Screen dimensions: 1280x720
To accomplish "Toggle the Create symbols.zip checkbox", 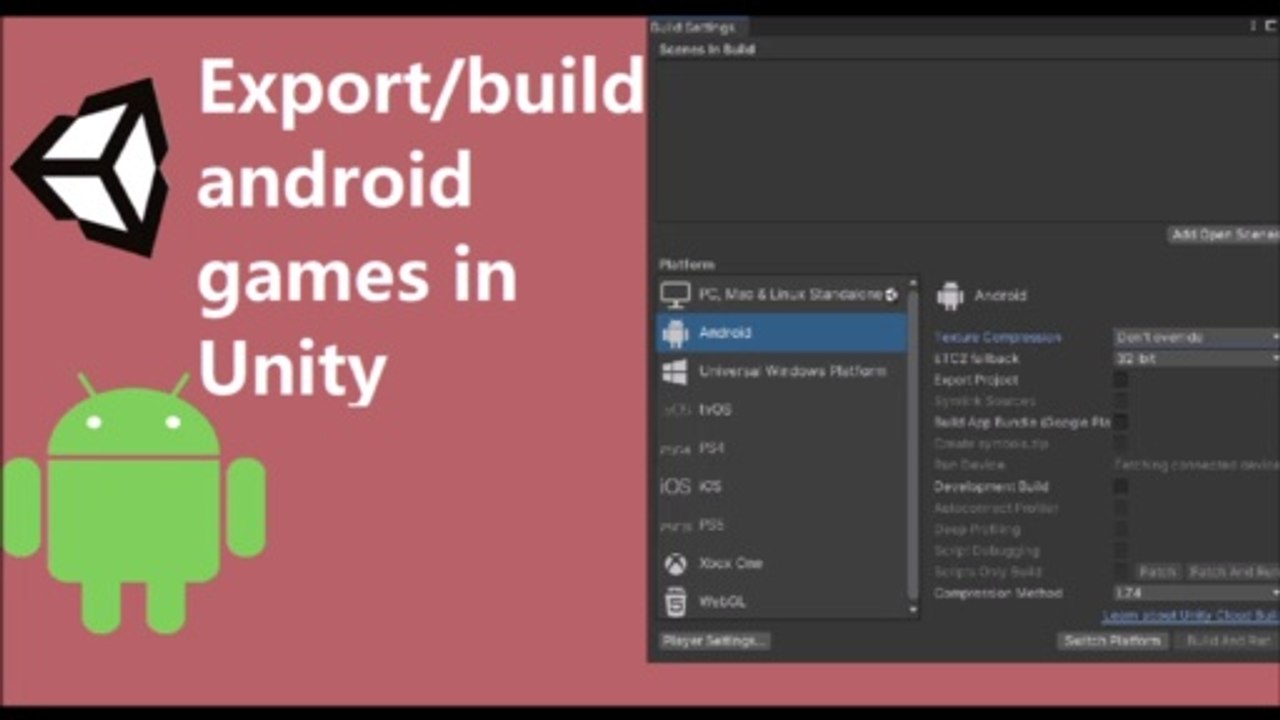I will point(1121,443).
